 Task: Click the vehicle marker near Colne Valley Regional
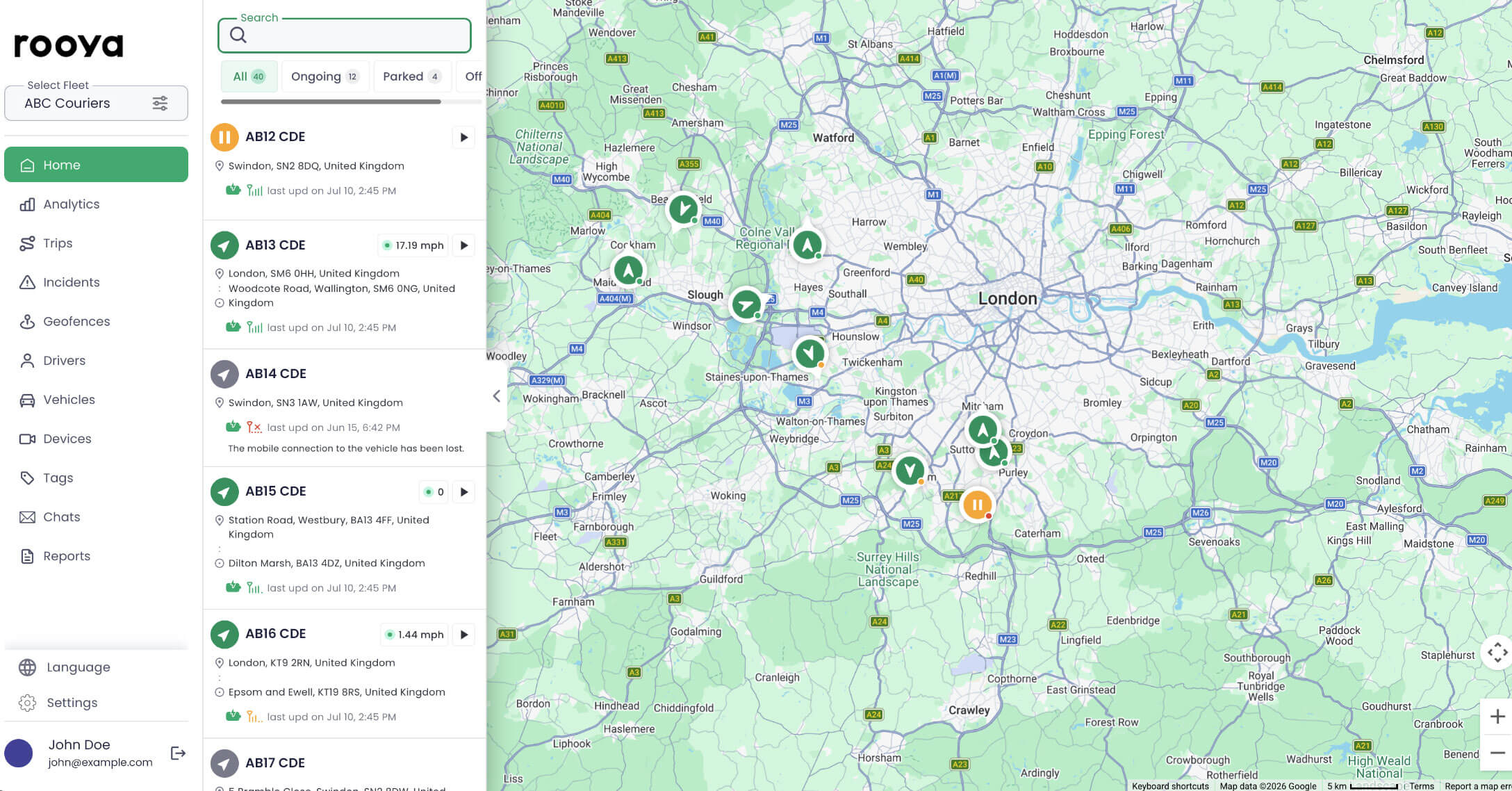pos(807,245)
